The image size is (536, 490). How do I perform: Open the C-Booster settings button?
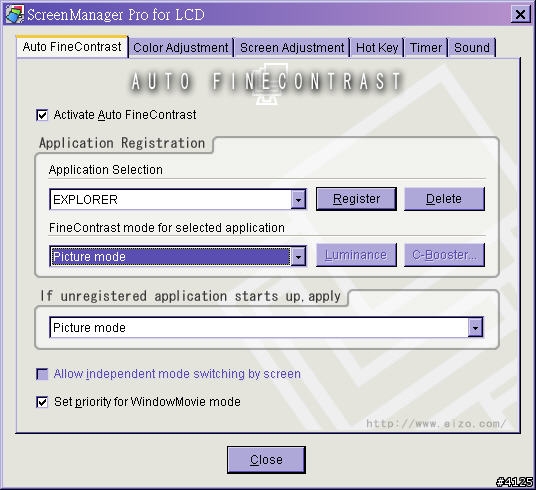pos(444,255)
